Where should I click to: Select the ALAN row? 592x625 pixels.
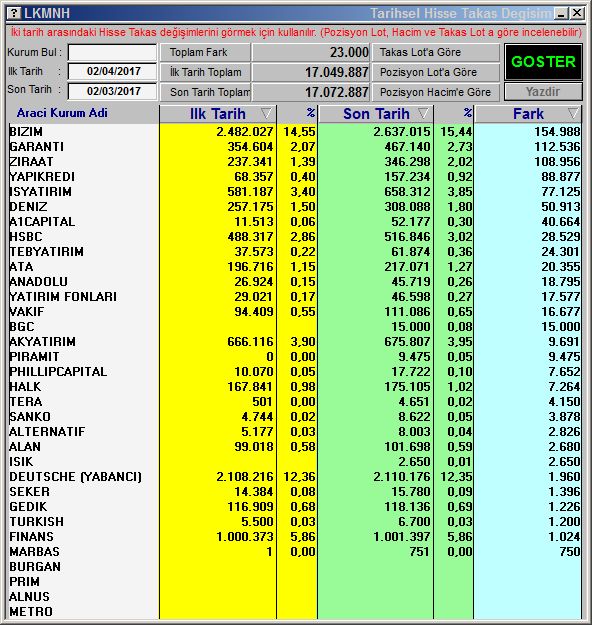295,447
